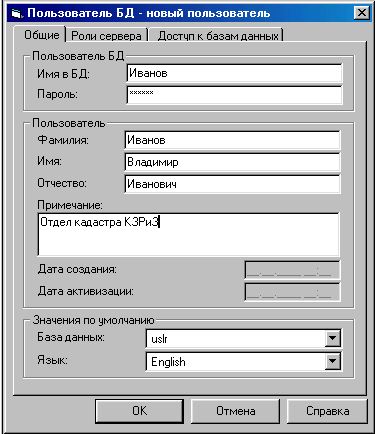Click the Имя field with Владимир
Viewport: 375px width, 434px height.
tap(232, 162)
